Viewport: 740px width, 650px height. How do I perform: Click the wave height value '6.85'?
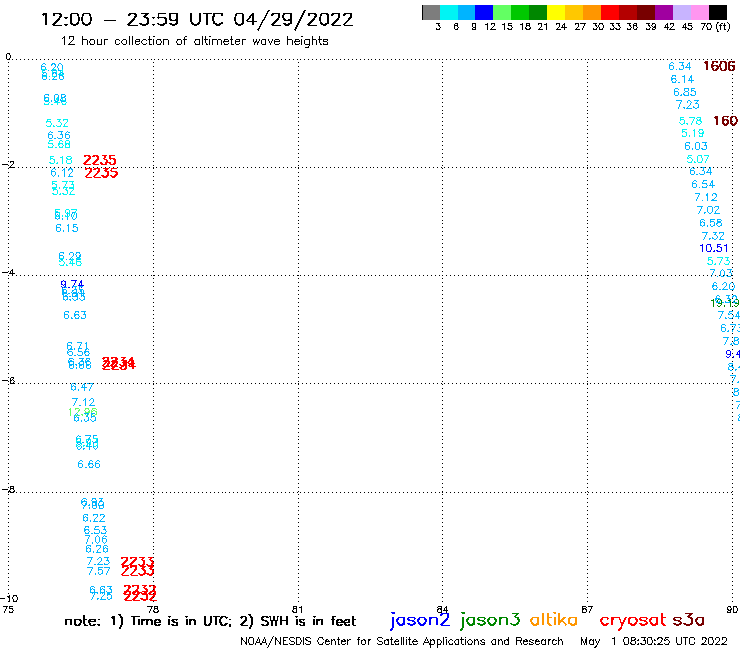coord(684,92)
